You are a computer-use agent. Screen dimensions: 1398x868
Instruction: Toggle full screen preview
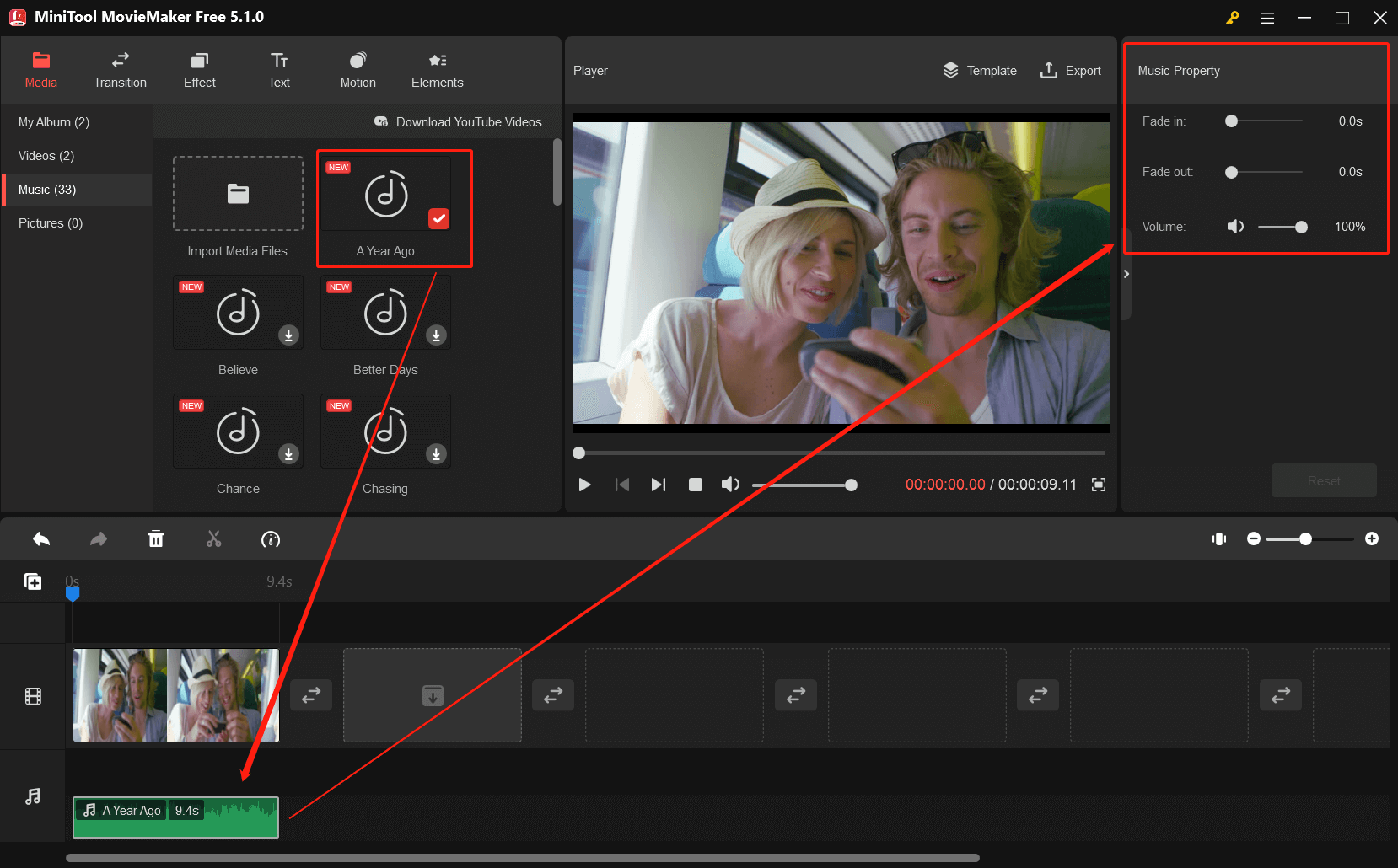(1099, 485)
